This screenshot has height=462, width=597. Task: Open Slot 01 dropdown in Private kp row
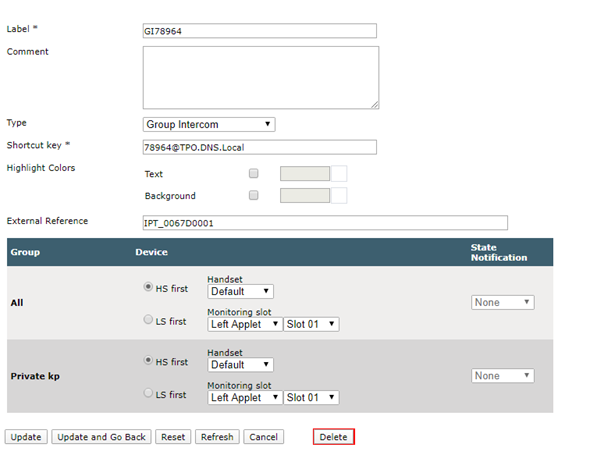311,398
